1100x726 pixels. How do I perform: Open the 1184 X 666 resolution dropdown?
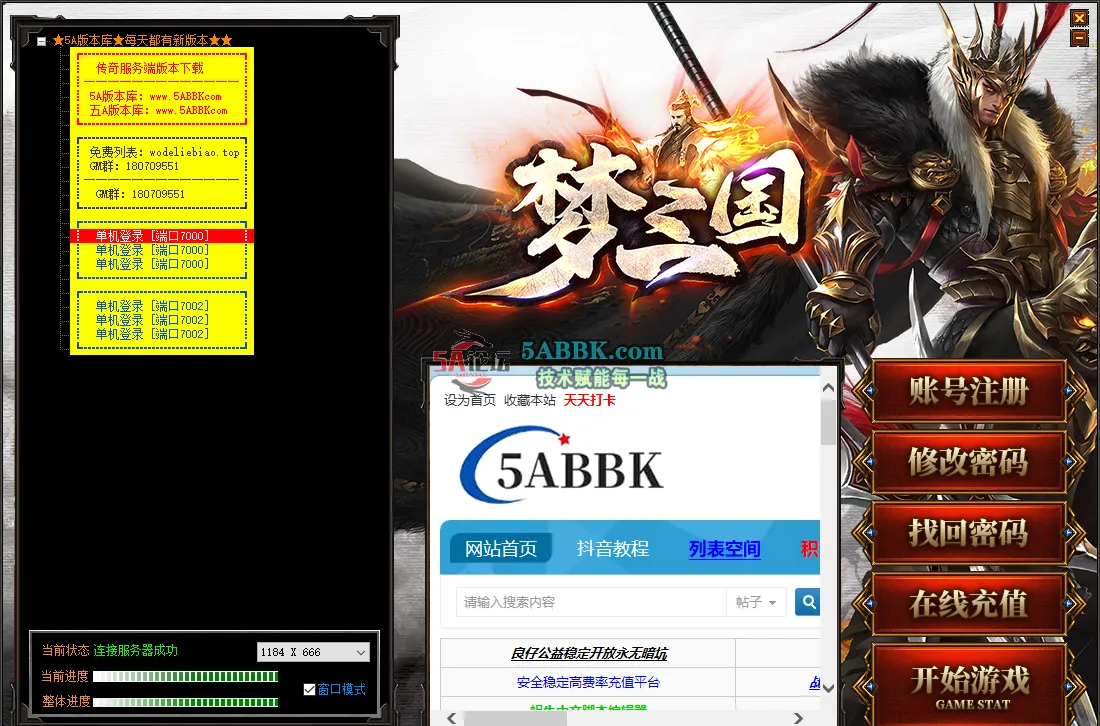point(313,652)
